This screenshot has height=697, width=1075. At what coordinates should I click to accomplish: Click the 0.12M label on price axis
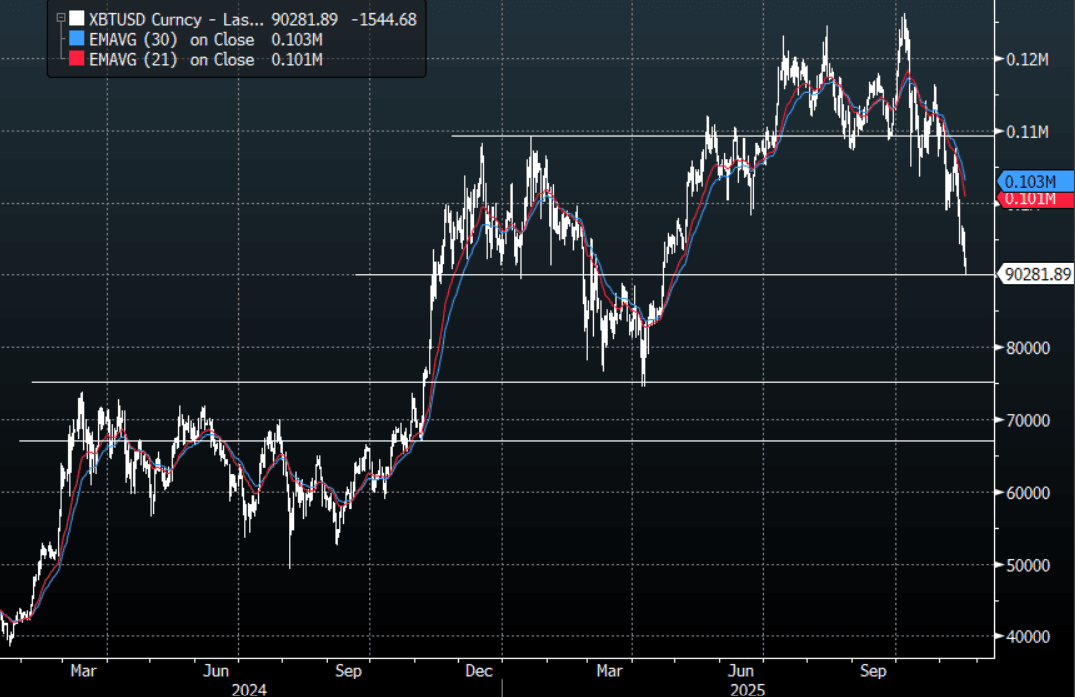coord(1027,60)
